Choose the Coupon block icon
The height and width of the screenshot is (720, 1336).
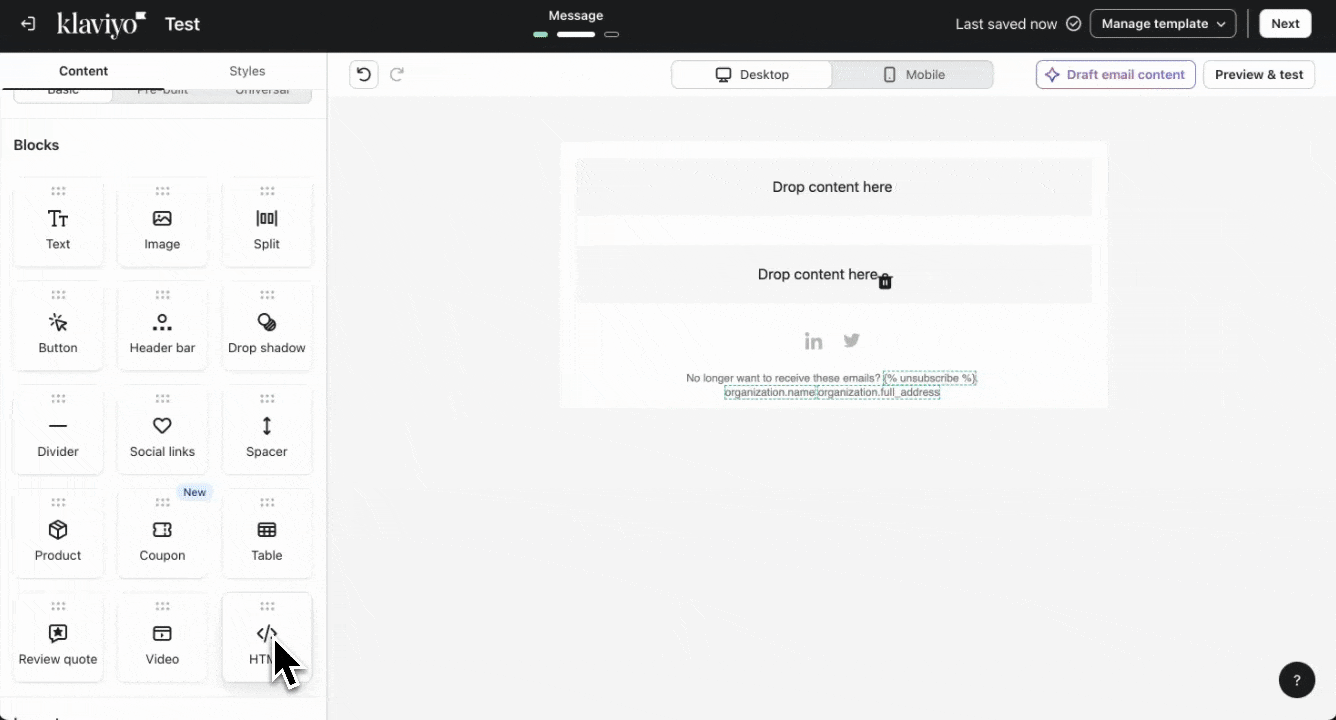162,530
